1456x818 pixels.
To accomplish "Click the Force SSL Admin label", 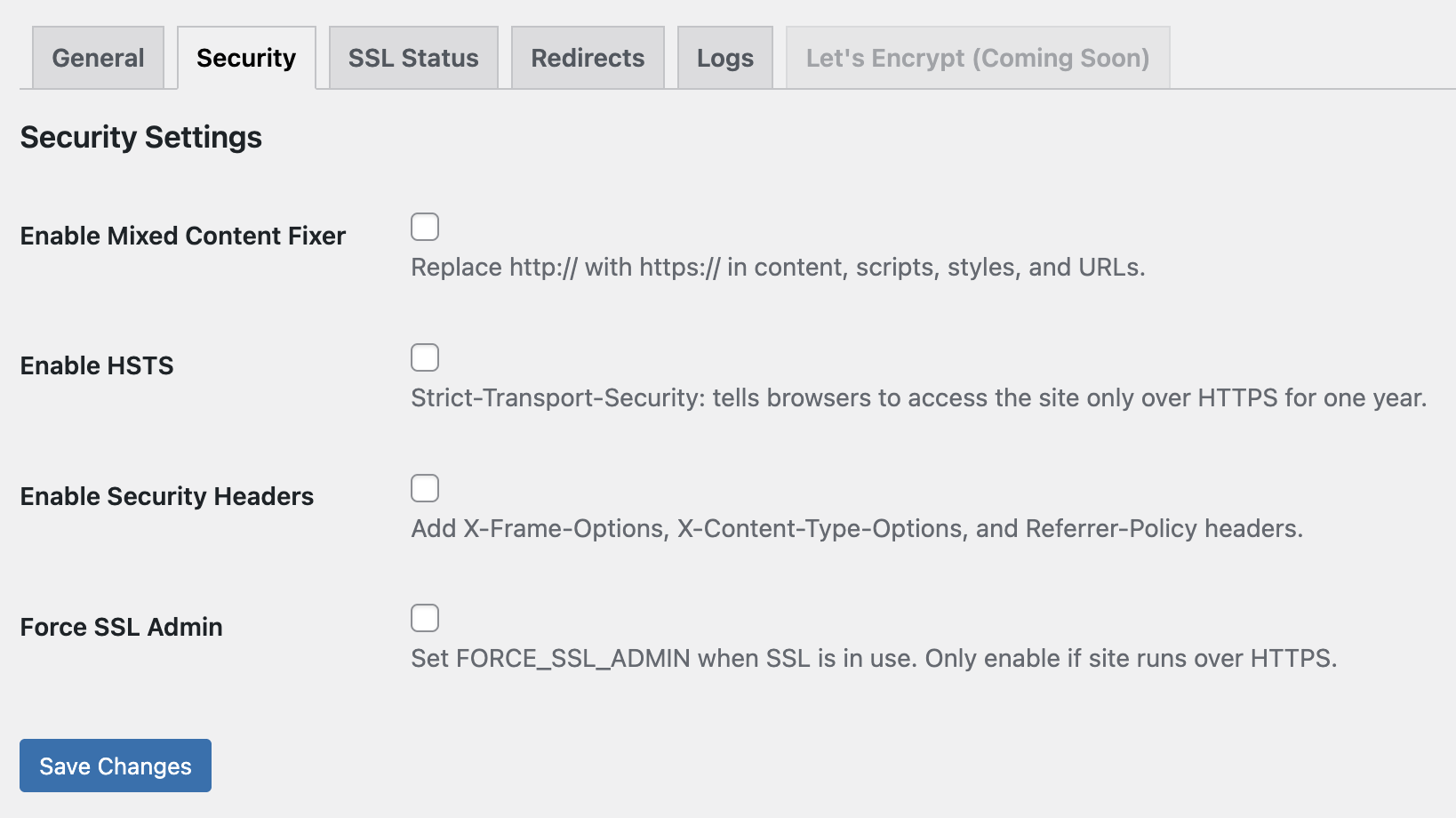I will [121, 626].
